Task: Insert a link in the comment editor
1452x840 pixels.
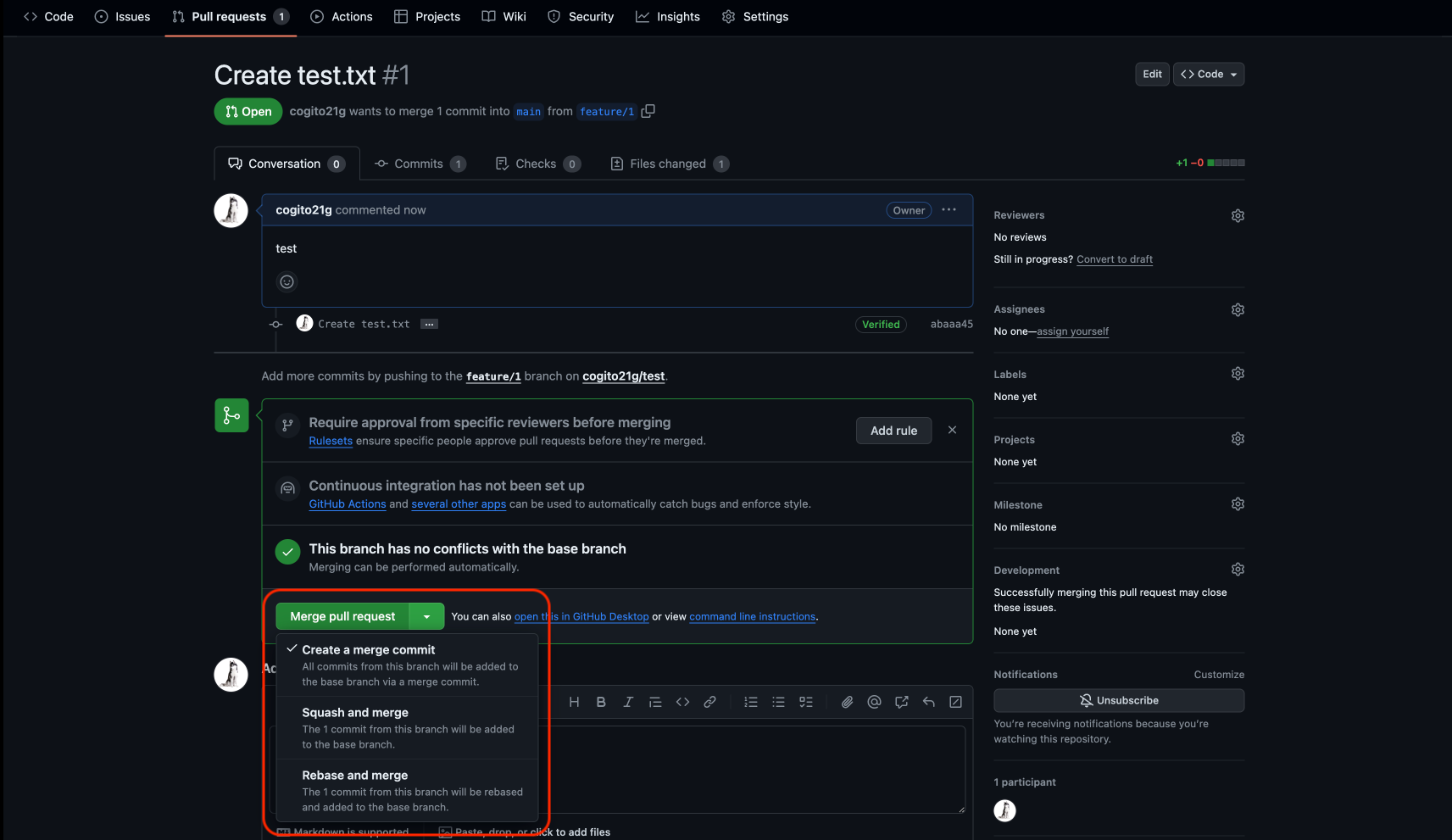Action: [709, 702]
